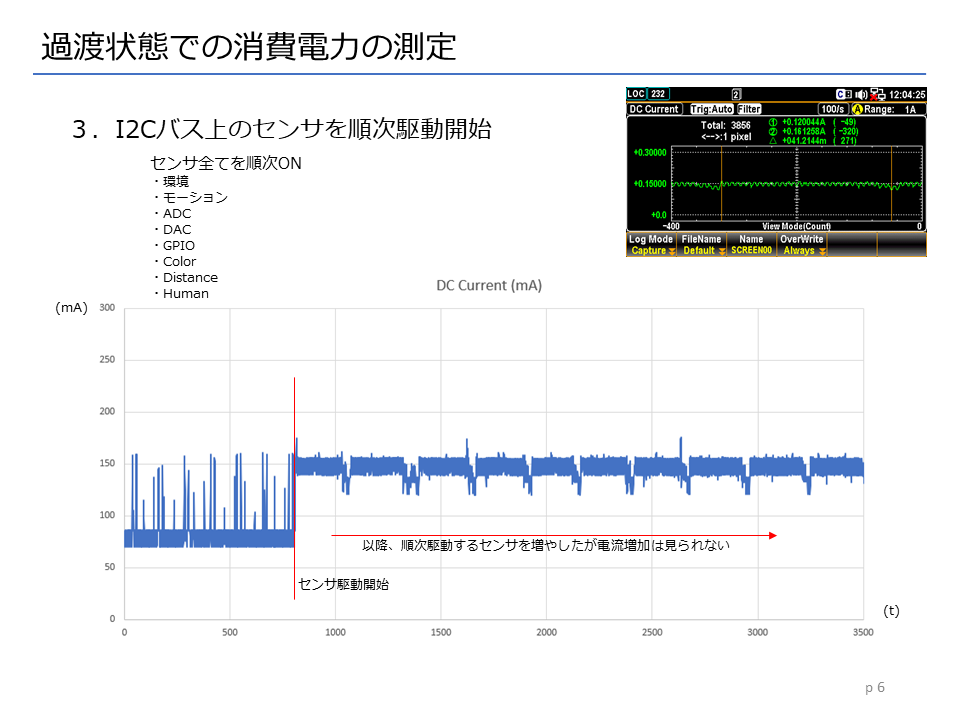Open the Log Mode Capture dropdown
This screenshot has height=720, width=960.
pos(651,246)
